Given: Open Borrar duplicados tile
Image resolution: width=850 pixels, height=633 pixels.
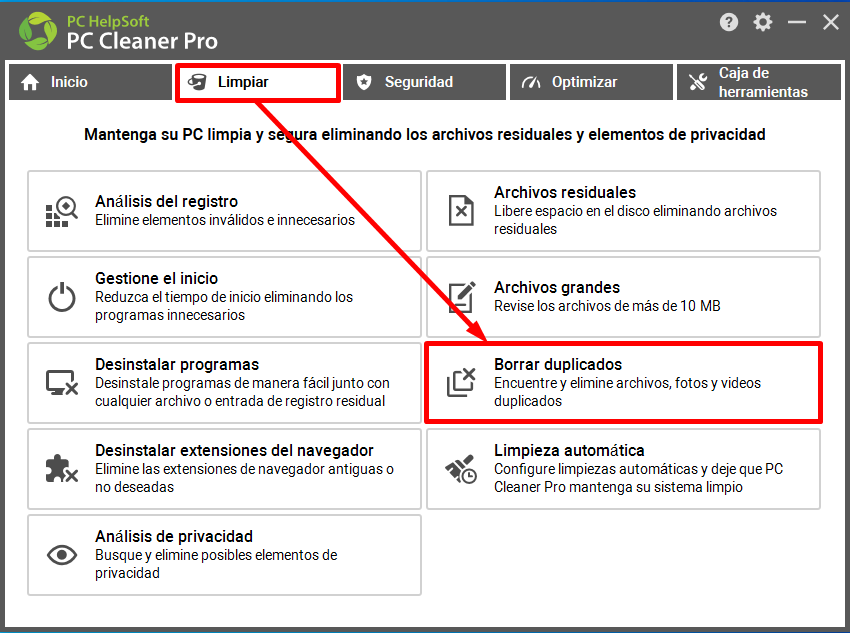Looking at the screenshot, I should (x=623, y=383).
